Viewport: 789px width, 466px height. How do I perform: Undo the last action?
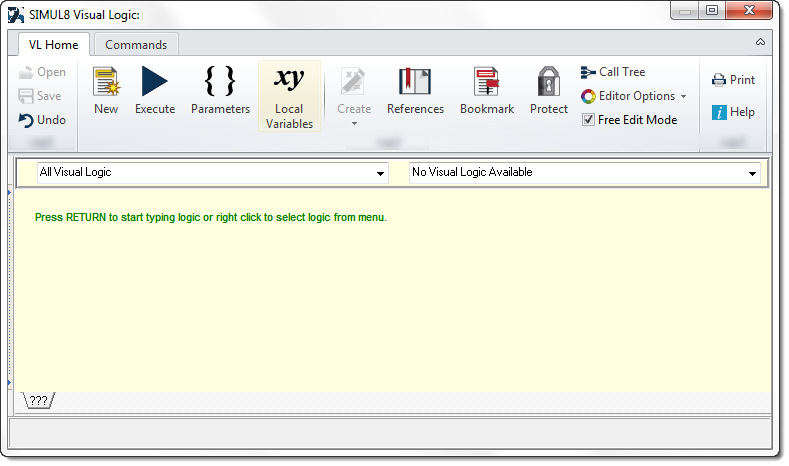point(42,120)
